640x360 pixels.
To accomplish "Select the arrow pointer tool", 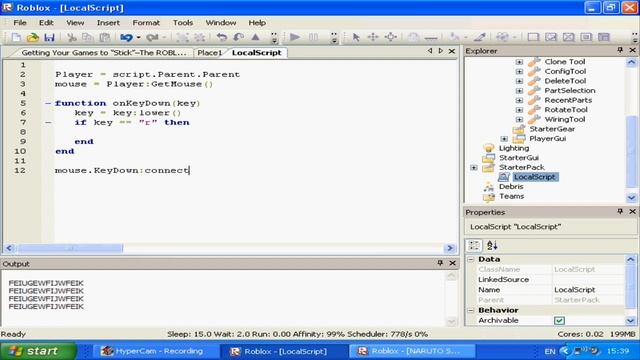I will 356,38.
